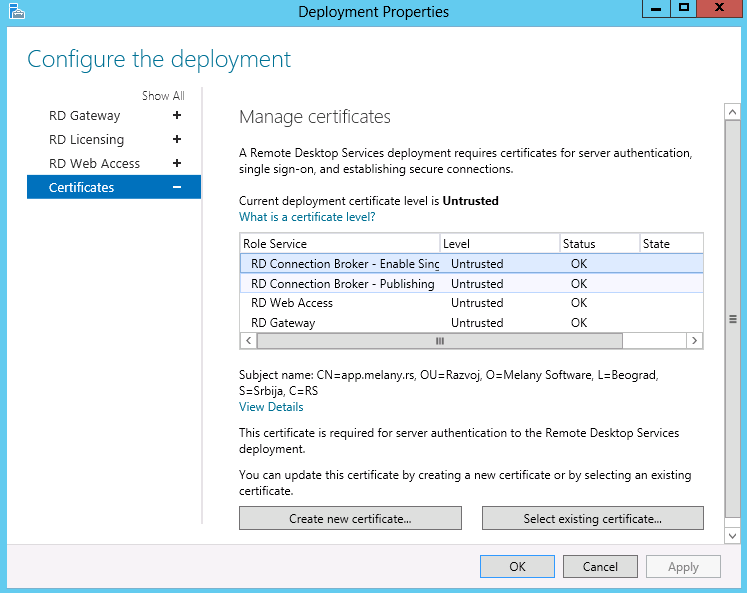Select RD Connection Broker - Publishing row
This screenshot has height=593, width=747.
[342, 284]
